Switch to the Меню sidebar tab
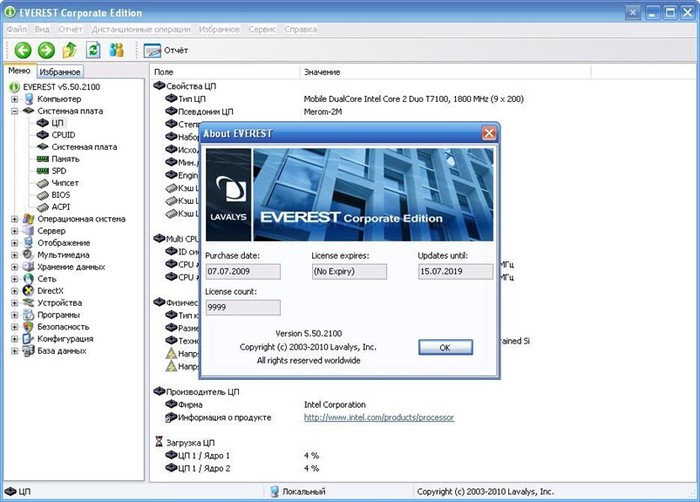This screenshot has height=502, width=700. point(19,71)
